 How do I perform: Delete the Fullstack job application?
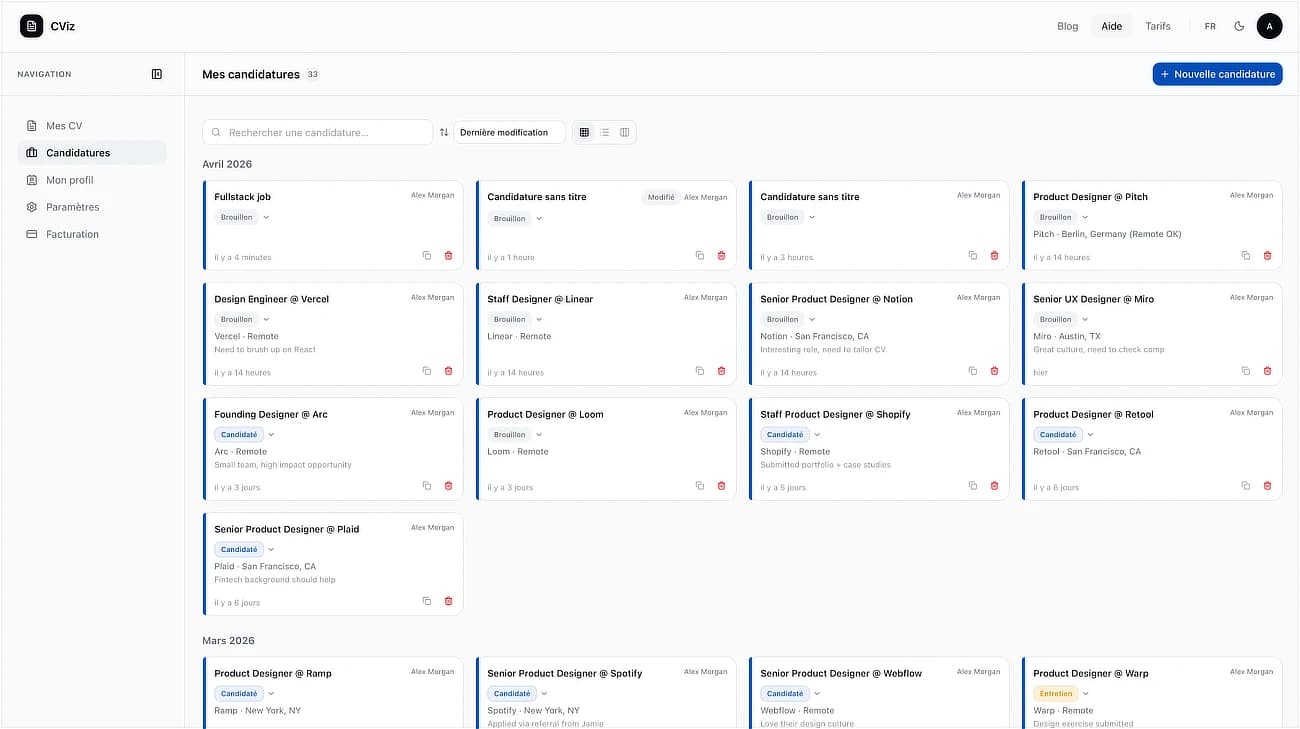[x=448, y=256]
